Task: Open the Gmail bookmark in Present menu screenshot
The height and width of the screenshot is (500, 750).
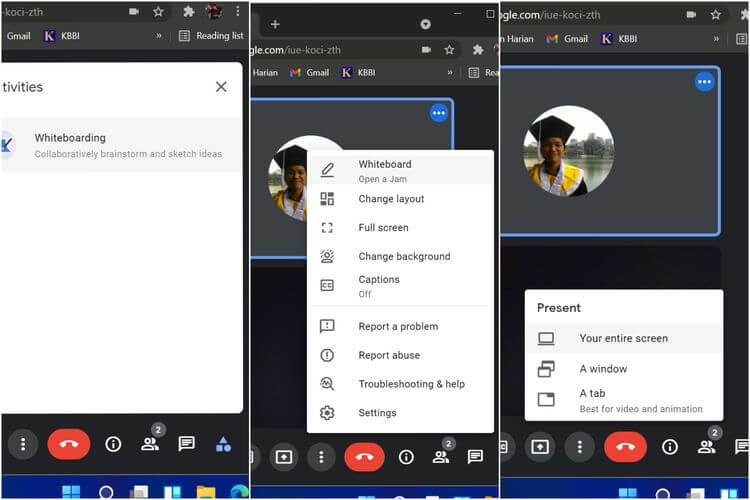Action: pyautogui.click(x=567, y=39)
